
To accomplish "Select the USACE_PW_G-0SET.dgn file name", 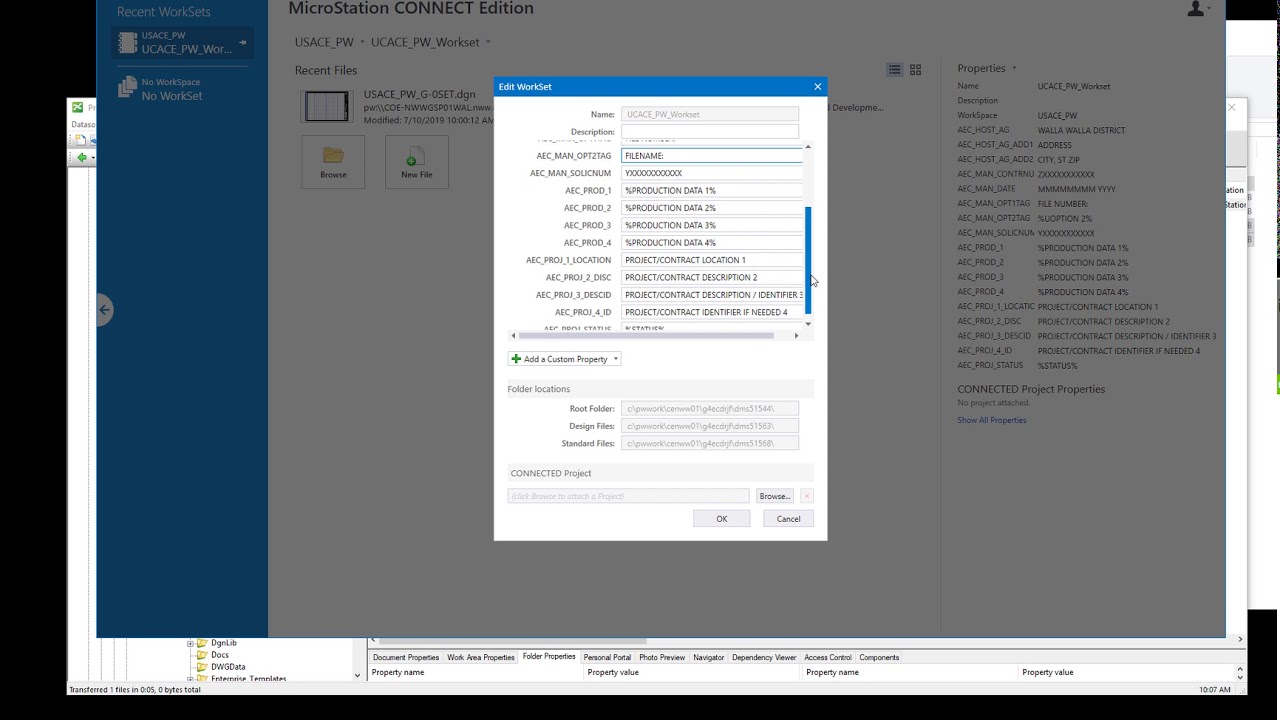I will (x=420, y=94).
